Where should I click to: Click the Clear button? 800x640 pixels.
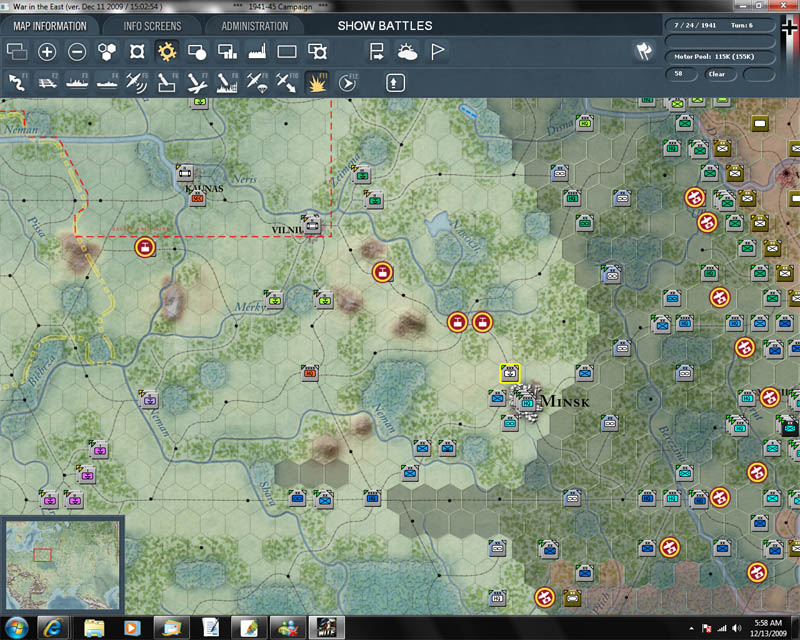[x=720, y=74]
